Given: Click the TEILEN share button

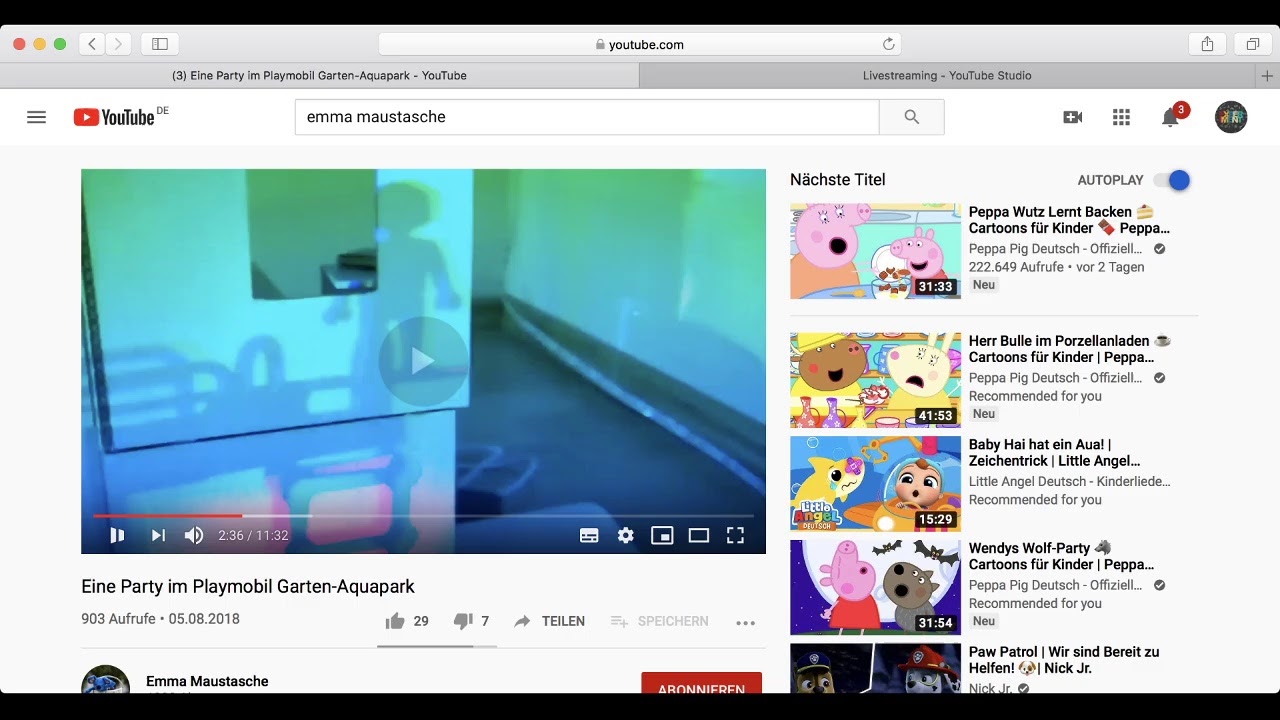Looking at the screenshot, I should pyautogui.click(x=549, y=621).
